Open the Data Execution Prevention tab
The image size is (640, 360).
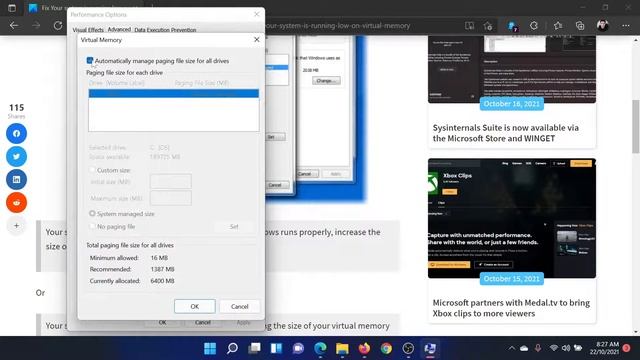165,30
